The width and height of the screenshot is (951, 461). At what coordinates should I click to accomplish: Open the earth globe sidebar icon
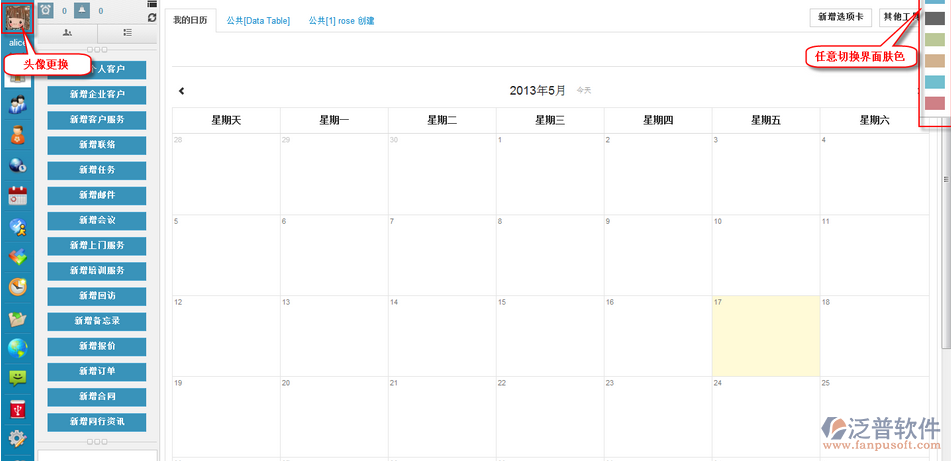(x=18, y=348)
